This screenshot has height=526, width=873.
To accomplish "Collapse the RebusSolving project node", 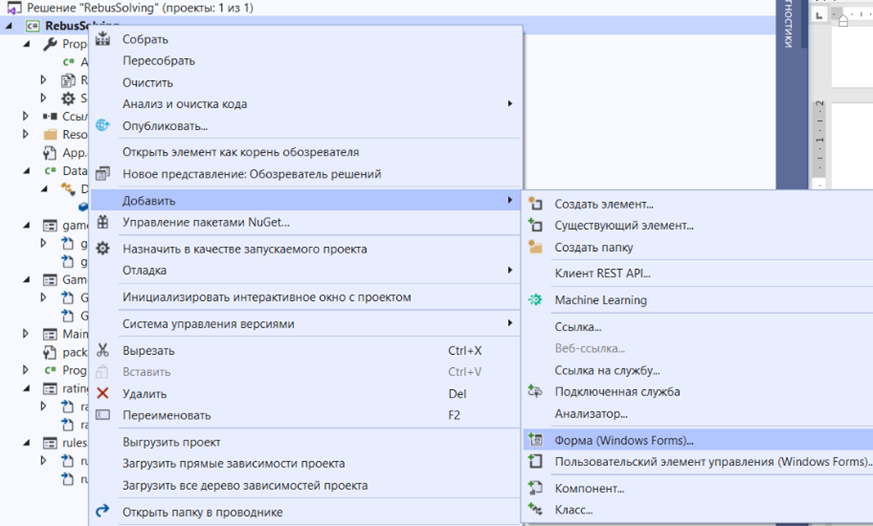I will (10, 26).
